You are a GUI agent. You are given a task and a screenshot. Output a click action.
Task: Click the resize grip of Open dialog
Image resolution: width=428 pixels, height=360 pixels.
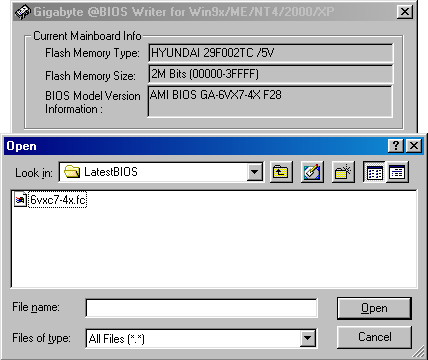[418, 353]
